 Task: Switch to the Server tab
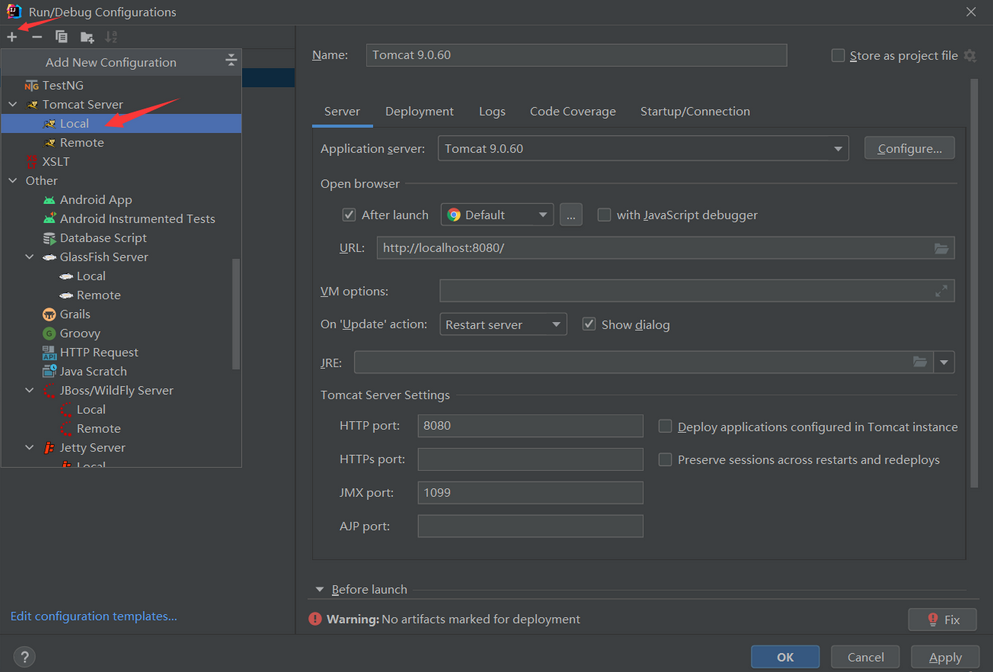pyautogui.click(x=342, y=111)
